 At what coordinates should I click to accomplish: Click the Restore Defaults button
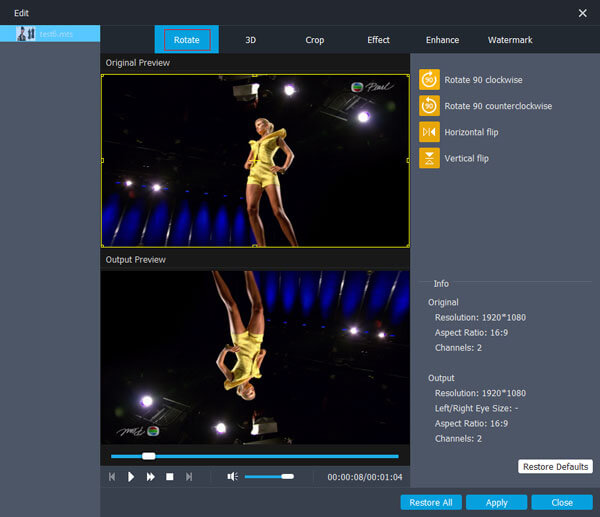[x=555, y=466]
